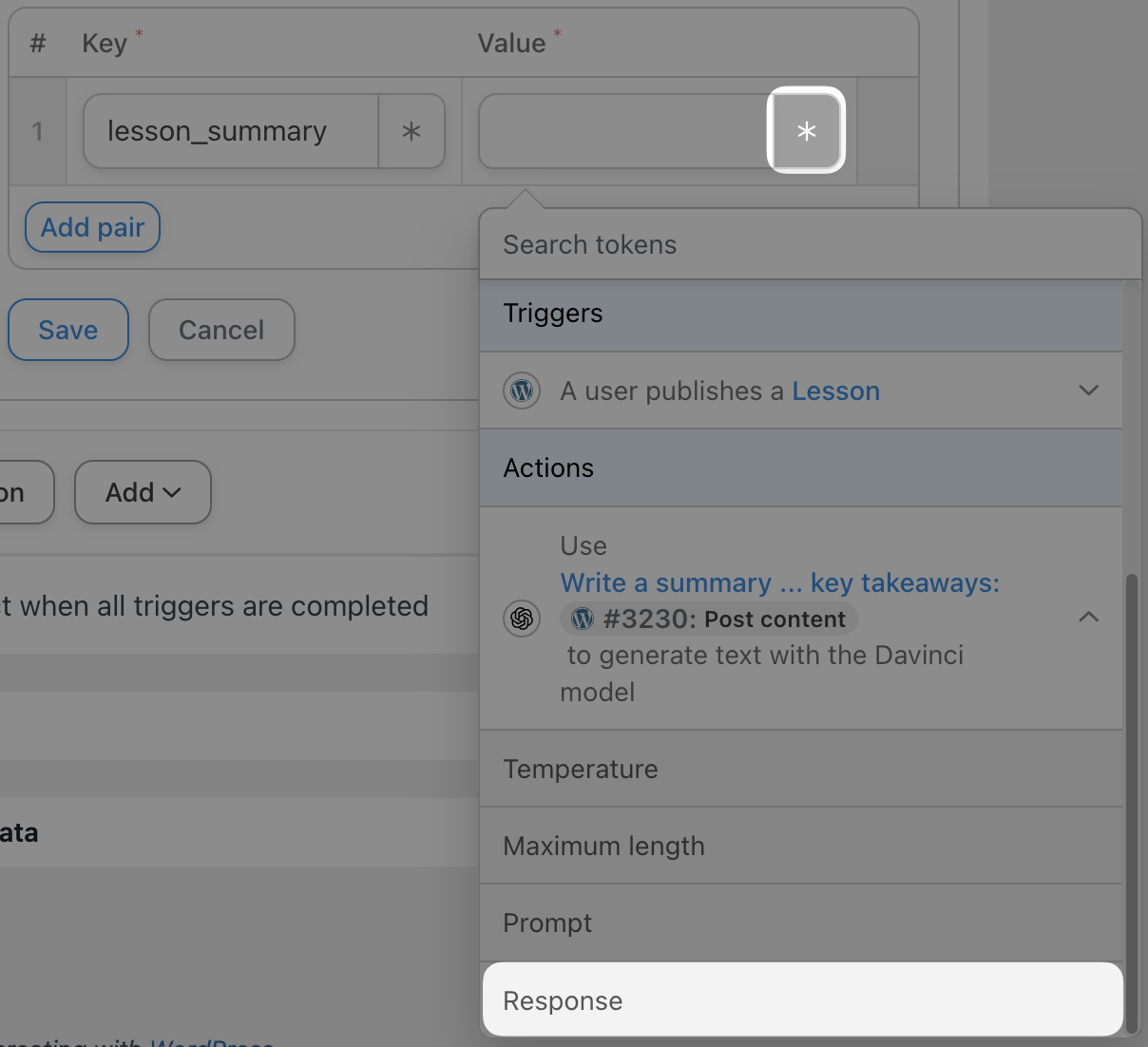Click the asterisk token button in Value field
1148x1047 pixels.
point(806,131)
